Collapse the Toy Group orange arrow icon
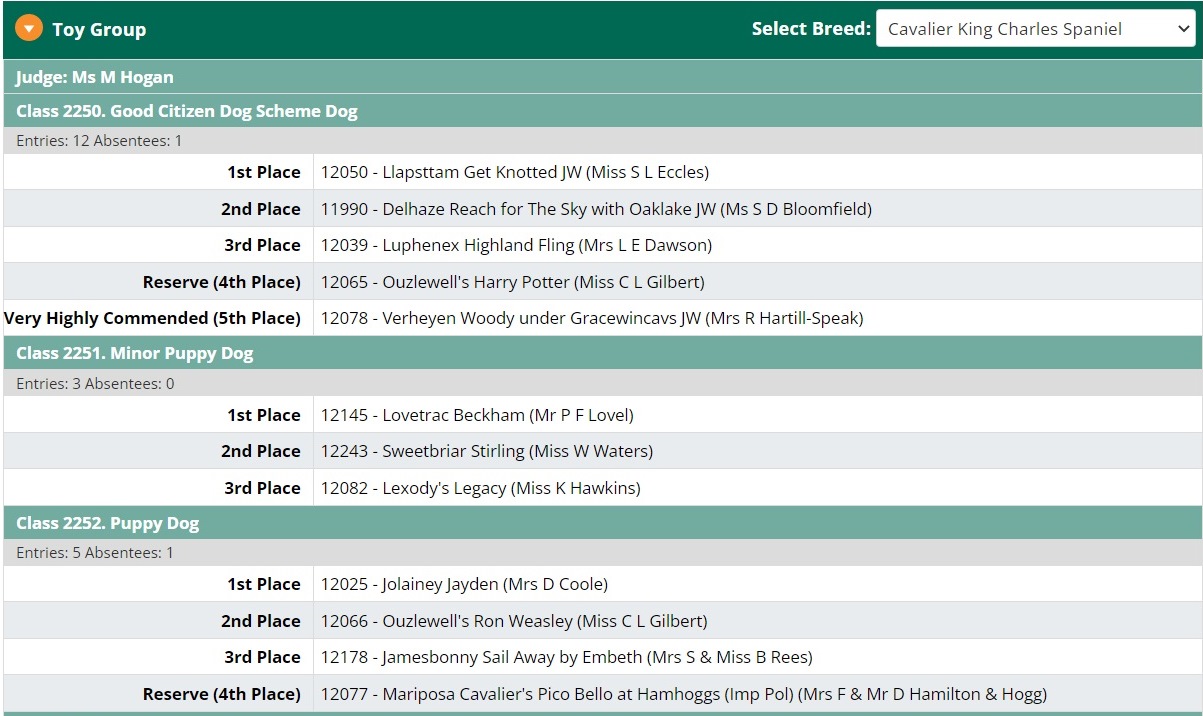Screen dimensions: 1203x716 click(28, 29)
